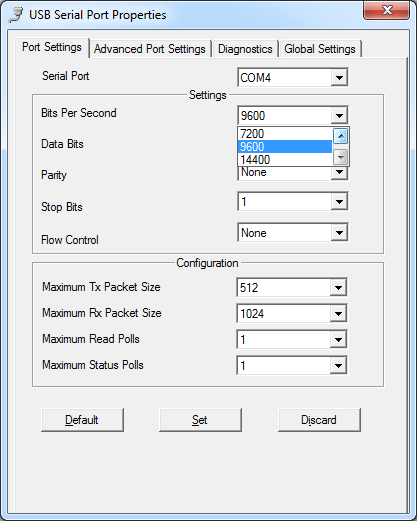Open the Parity dropdown arrow
The height and width of the screenshot is (523, 419).
340,173
